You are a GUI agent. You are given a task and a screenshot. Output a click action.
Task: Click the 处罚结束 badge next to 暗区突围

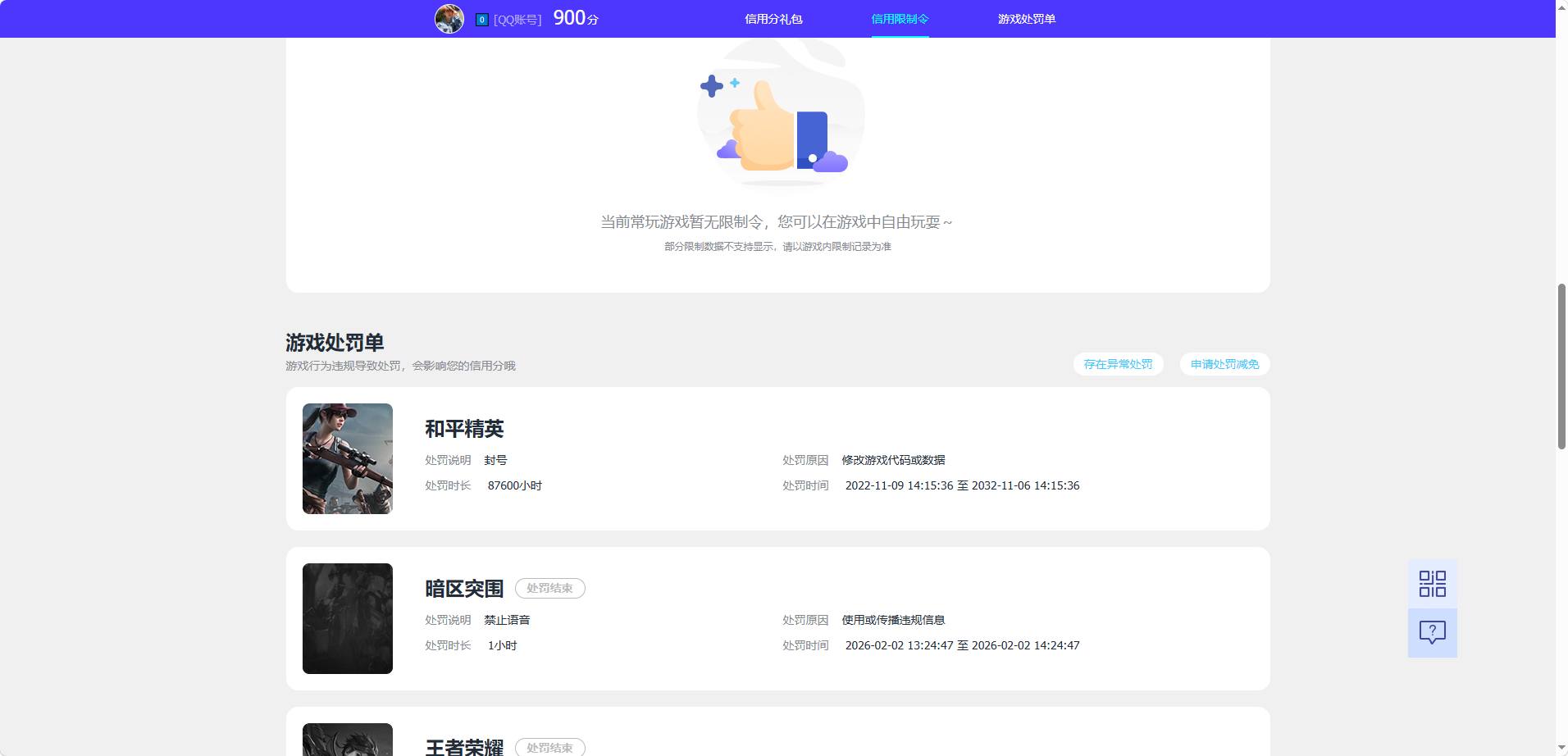click(x=549, y=589)
